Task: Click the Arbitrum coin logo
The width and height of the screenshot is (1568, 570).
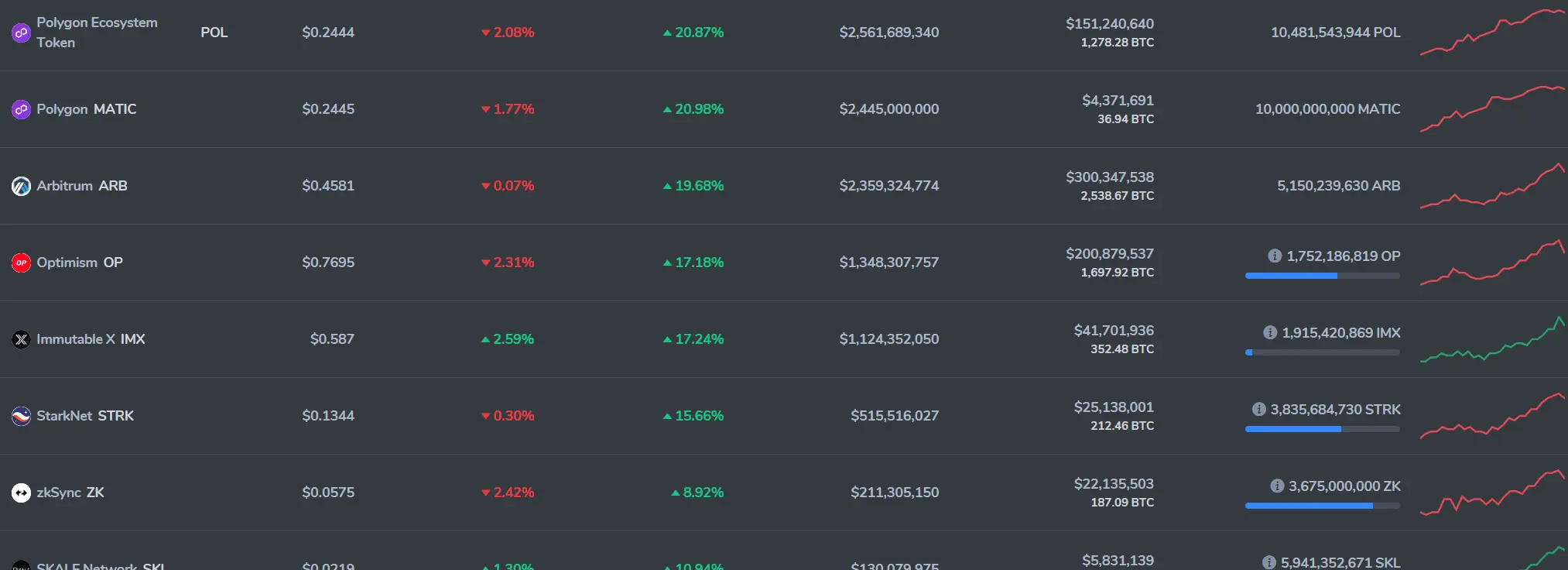Action: coord(21,186)
